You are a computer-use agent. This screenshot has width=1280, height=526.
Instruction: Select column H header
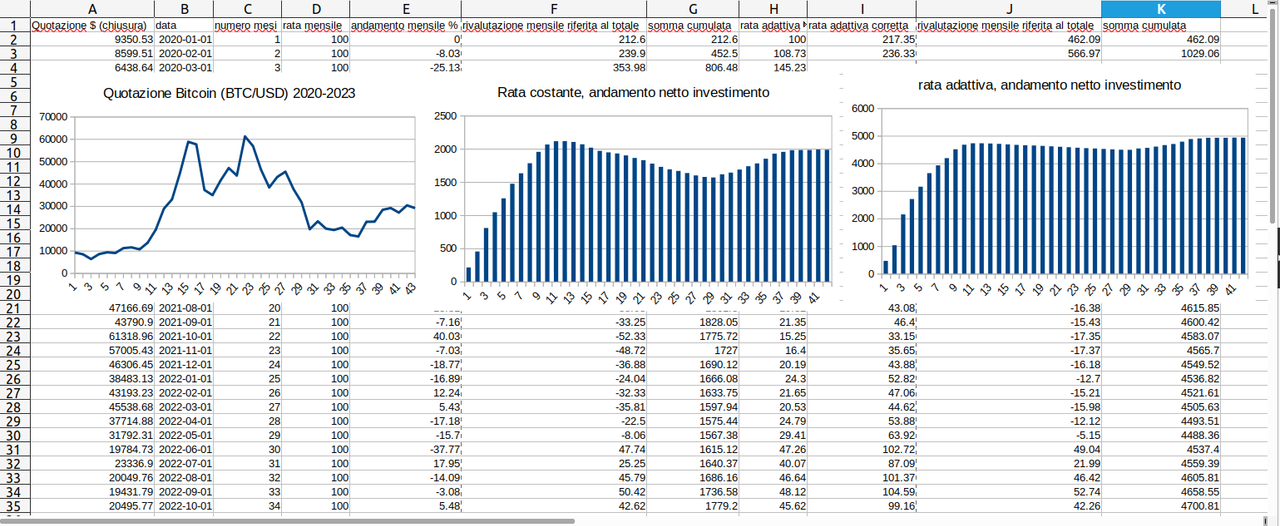(x=773, y=9)
